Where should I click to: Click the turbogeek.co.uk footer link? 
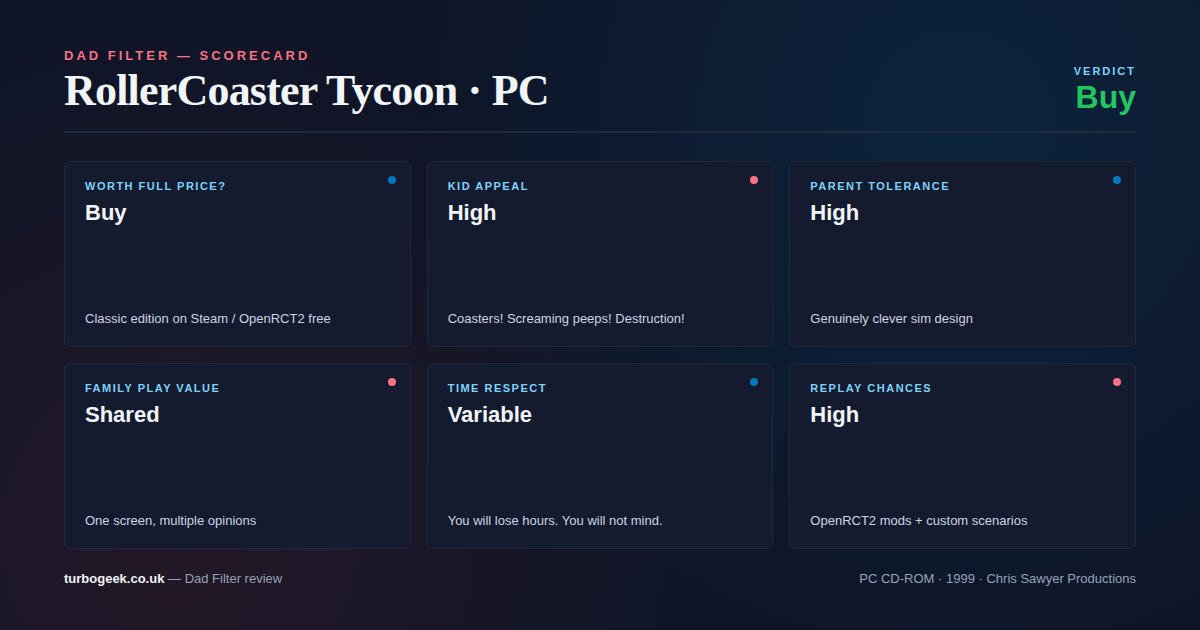coord(114,578)
